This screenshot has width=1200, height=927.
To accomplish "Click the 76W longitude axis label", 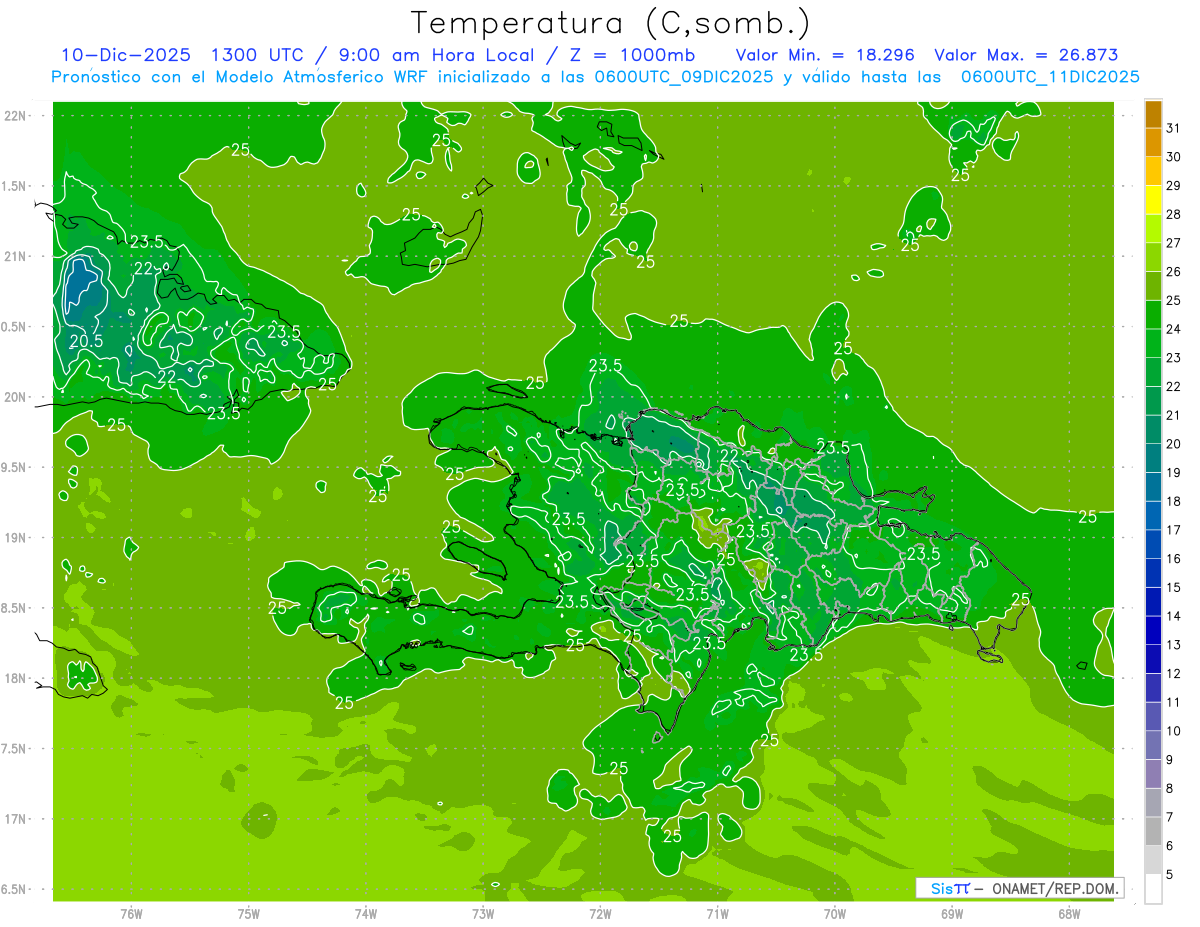I will click(x=131, y=913).
